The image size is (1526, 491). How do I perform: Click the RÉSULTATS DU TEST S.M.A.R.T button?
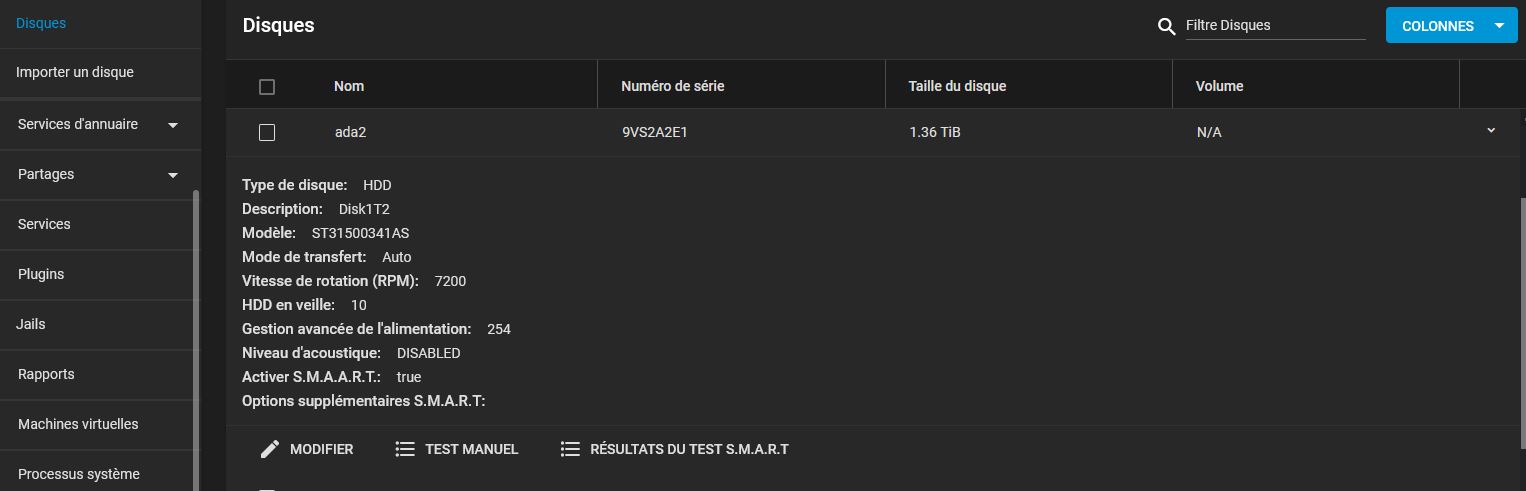pyautogui.click(x=675, y=449)
